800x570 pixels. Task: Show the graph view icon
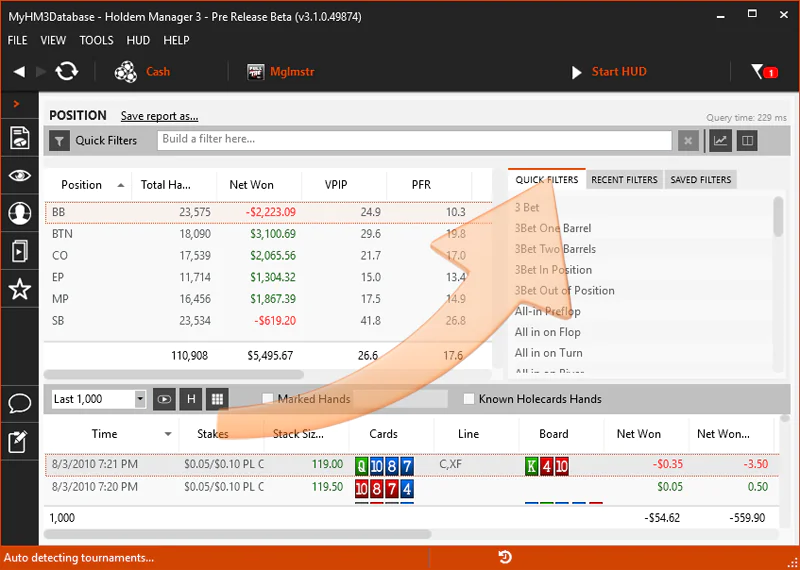click(x=720, y=141)
